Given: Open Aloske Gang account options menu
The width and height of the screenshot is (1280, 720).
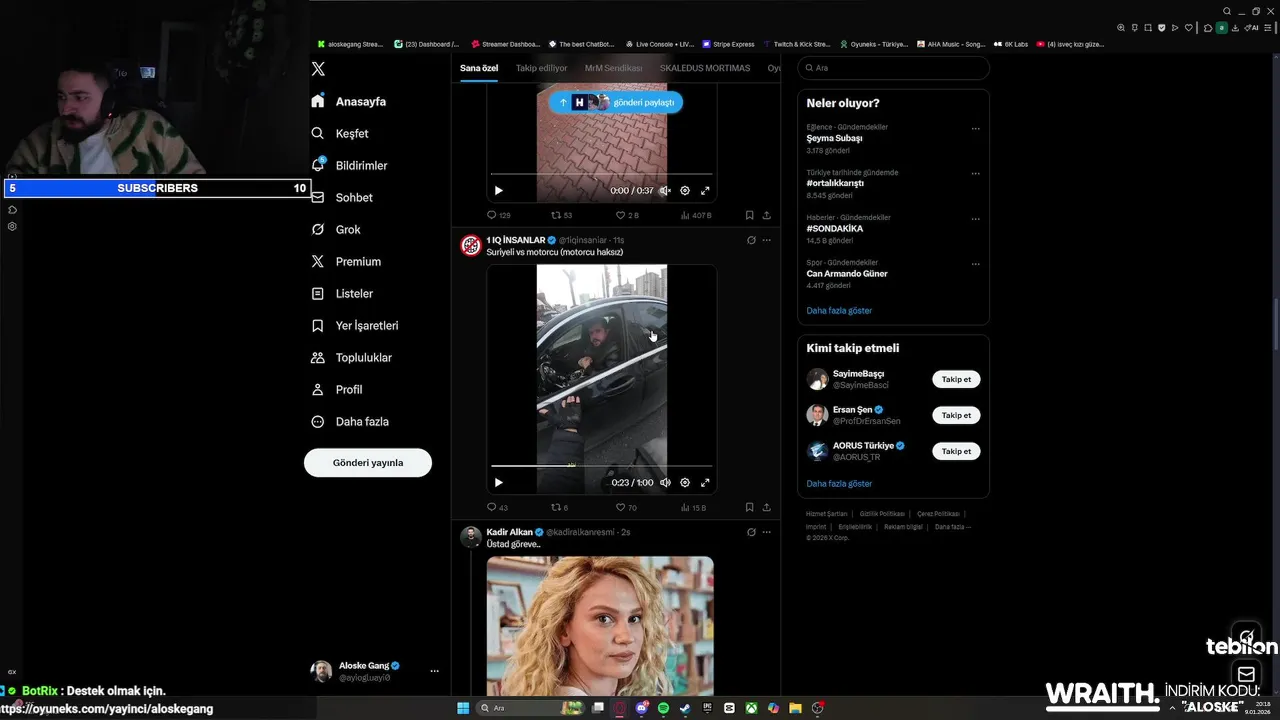Looking at the screenshot, I should coord(434,671).
